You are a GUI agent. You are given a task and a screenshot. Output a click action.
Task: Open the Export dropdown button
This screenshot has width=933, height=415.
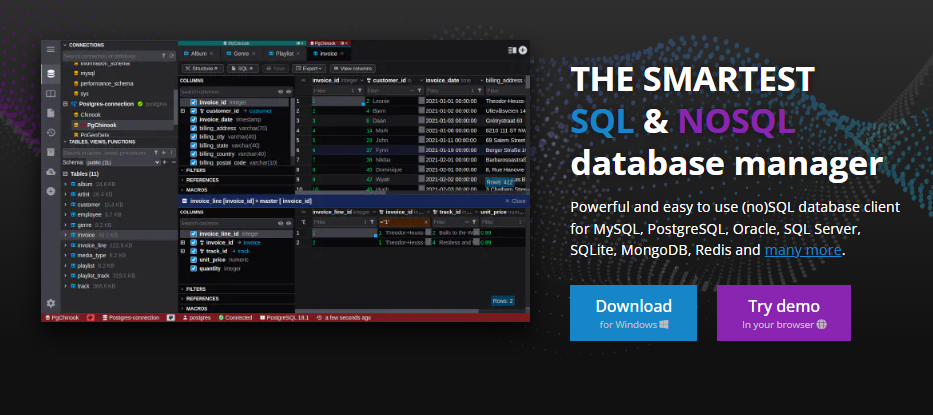[309, 68]
